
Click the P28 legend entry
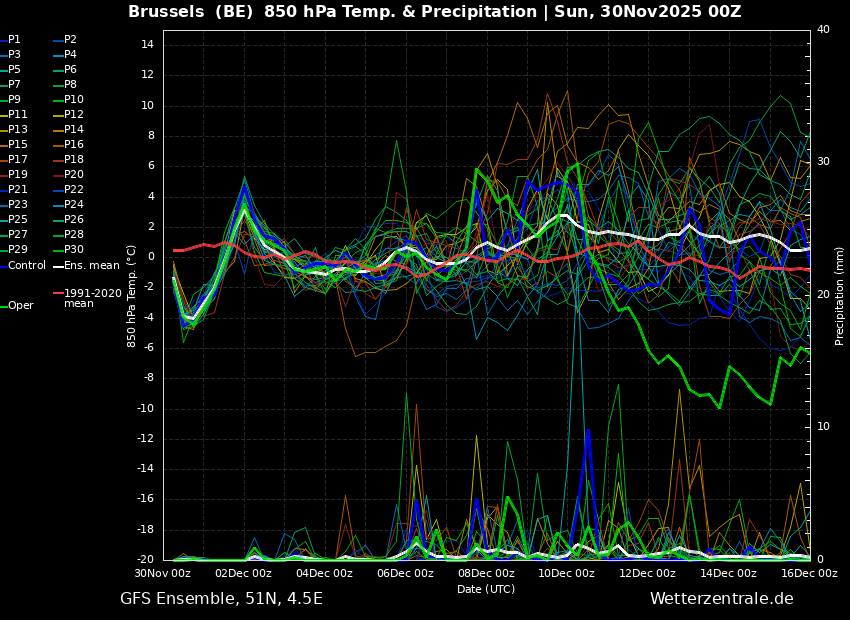[74, 235]
